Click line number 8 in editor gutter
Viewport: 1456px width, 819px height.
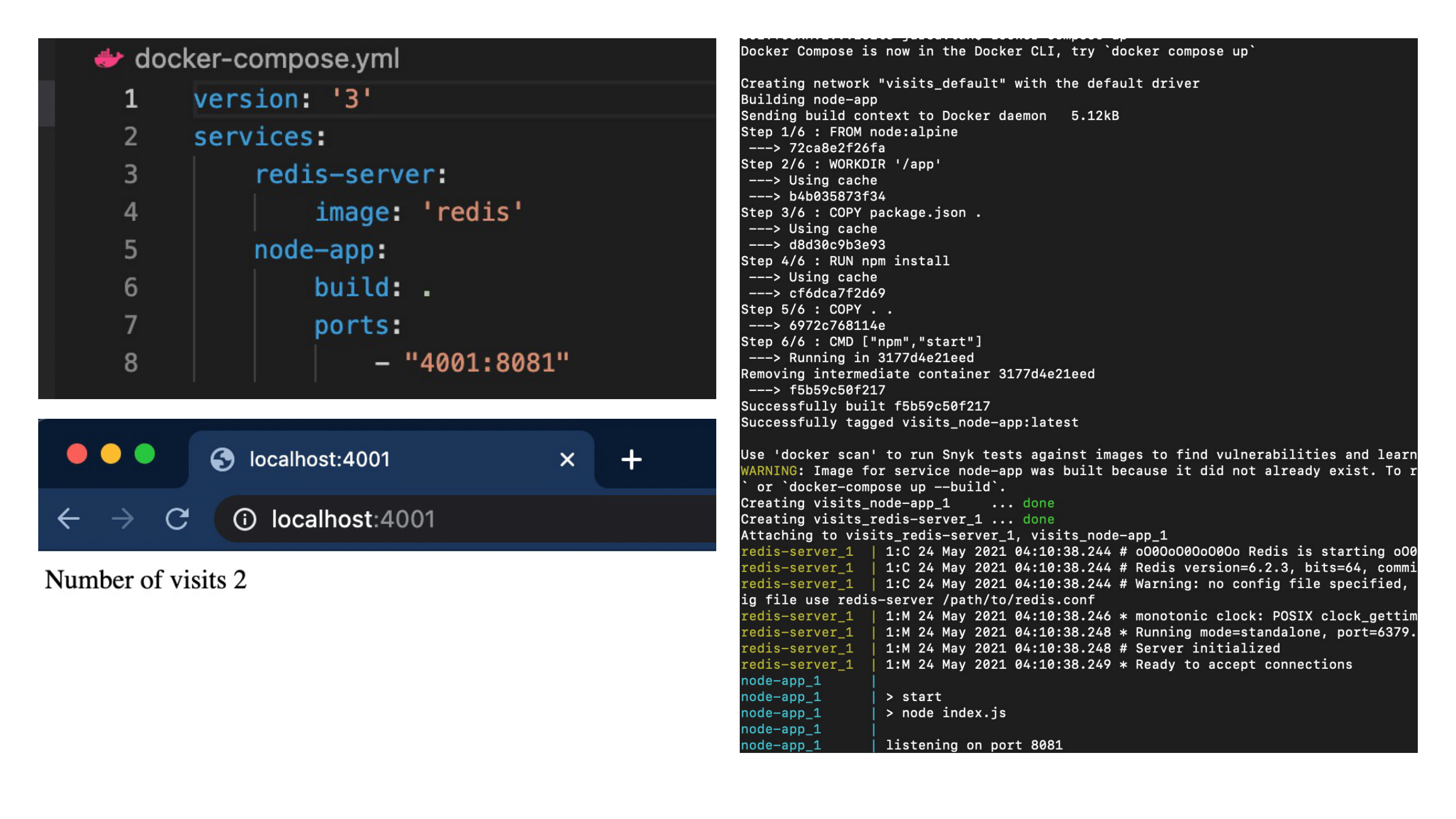(130, 363)
